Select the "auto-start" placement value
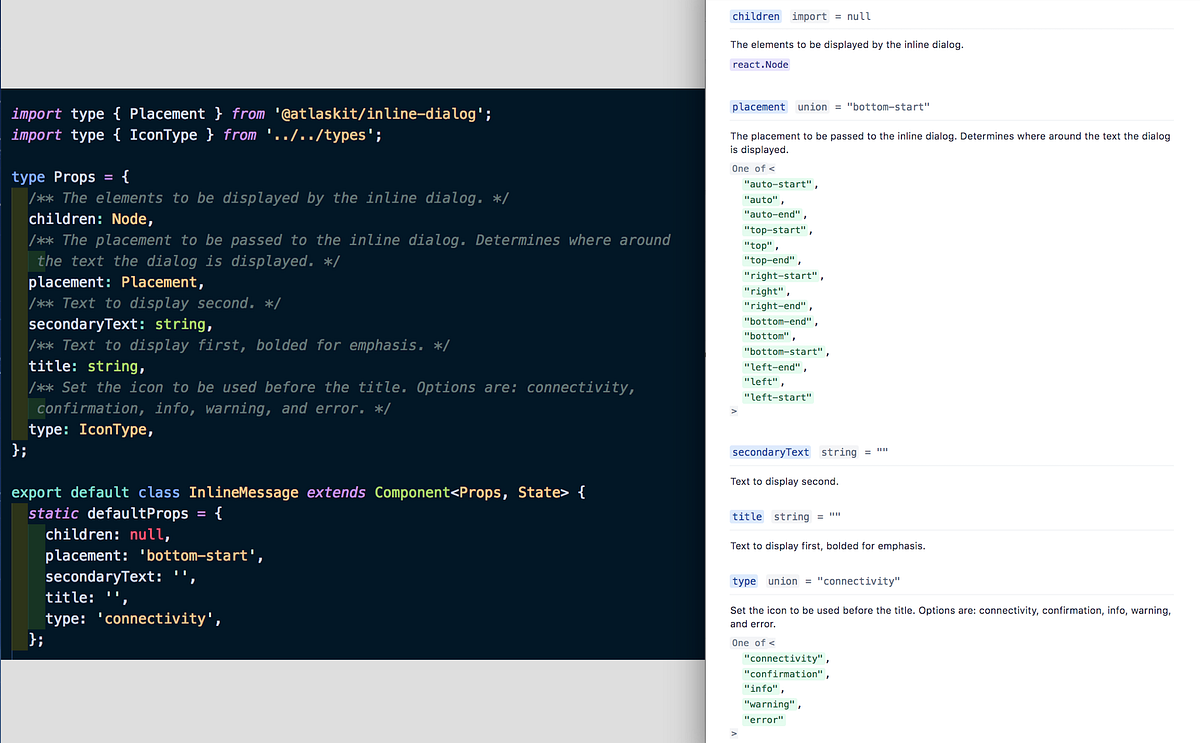The height and width of the screenshot is (743, 1200). click(x=779, y=184)
